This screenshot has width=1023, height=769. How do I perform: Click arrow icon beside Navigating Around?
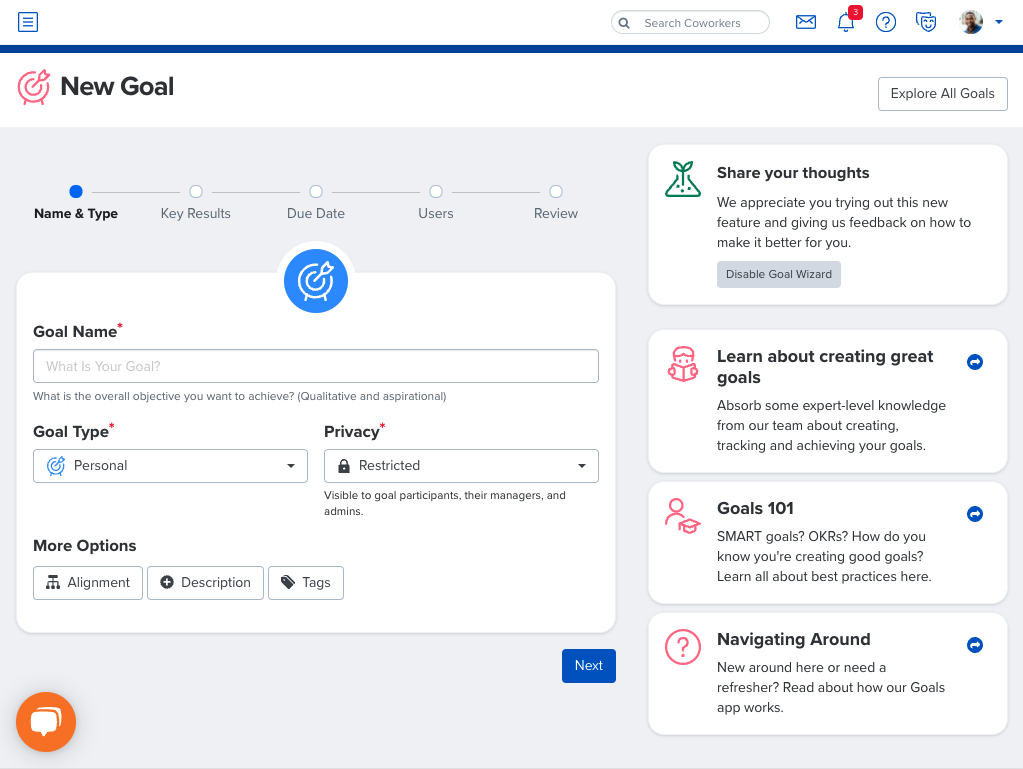(975, 645)
